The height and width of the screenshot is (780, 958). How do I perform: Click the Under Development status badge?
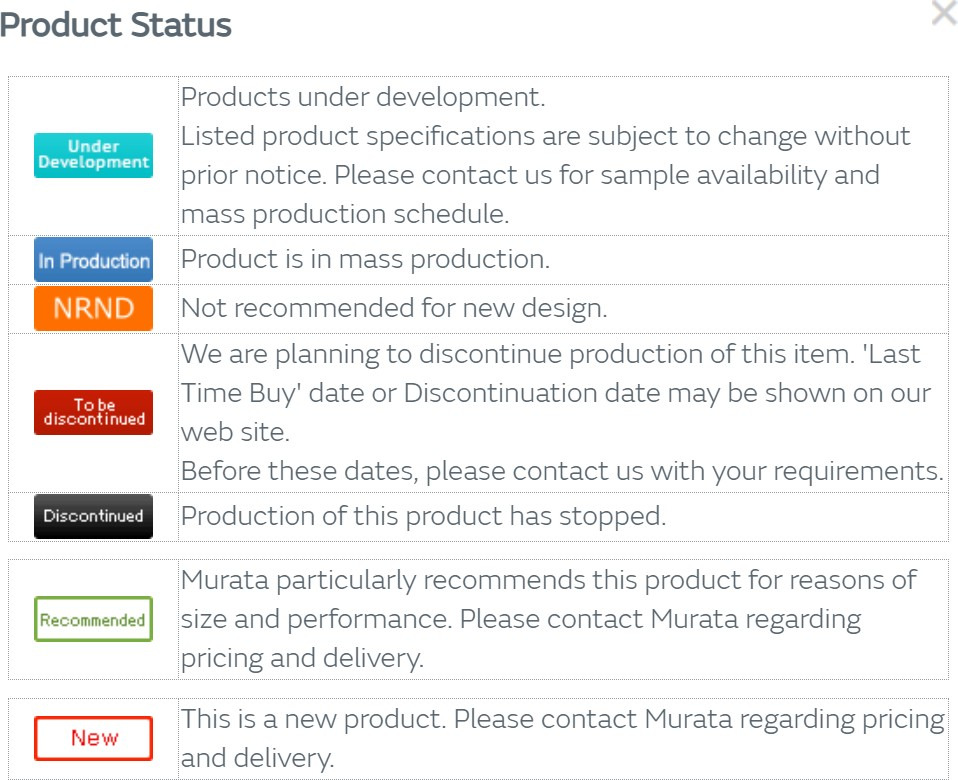click(93, 155)
